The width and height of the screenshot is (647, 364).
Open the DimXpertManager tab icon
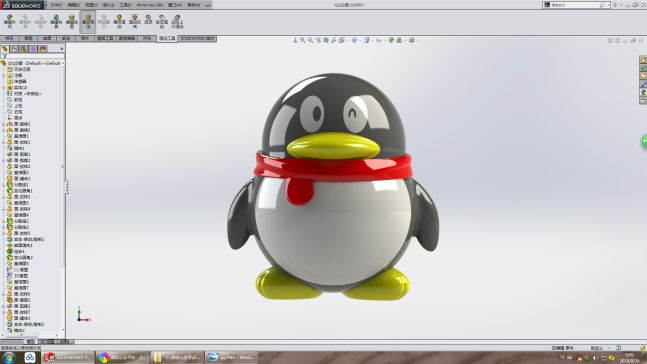[x=33, y=49]
